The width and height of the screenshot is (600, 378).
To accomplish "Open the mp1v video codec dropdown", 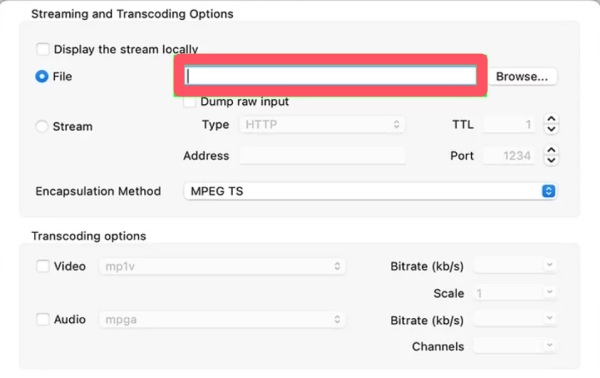I will coord(222,266).
